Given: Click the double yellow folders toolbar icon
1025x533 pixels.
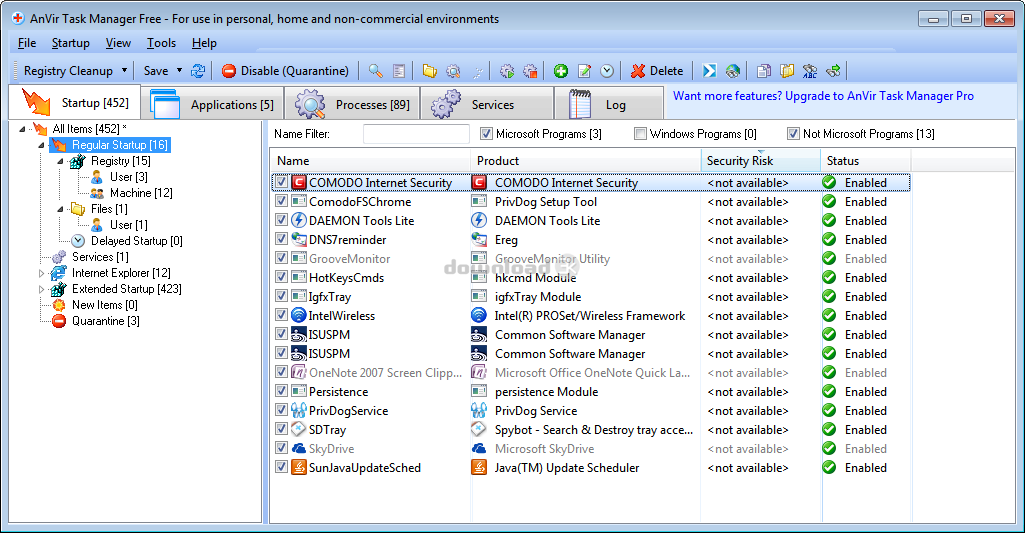Looking at the screenshot, I should click(x=787, y=71).
